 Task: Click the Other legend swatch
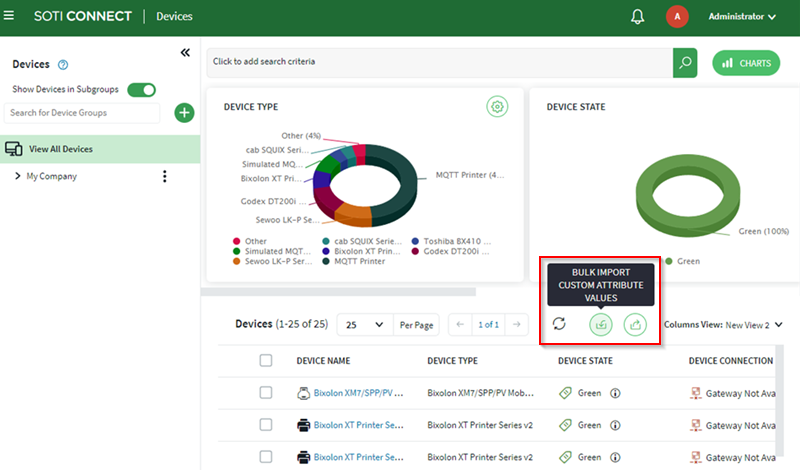coord(236,241)
